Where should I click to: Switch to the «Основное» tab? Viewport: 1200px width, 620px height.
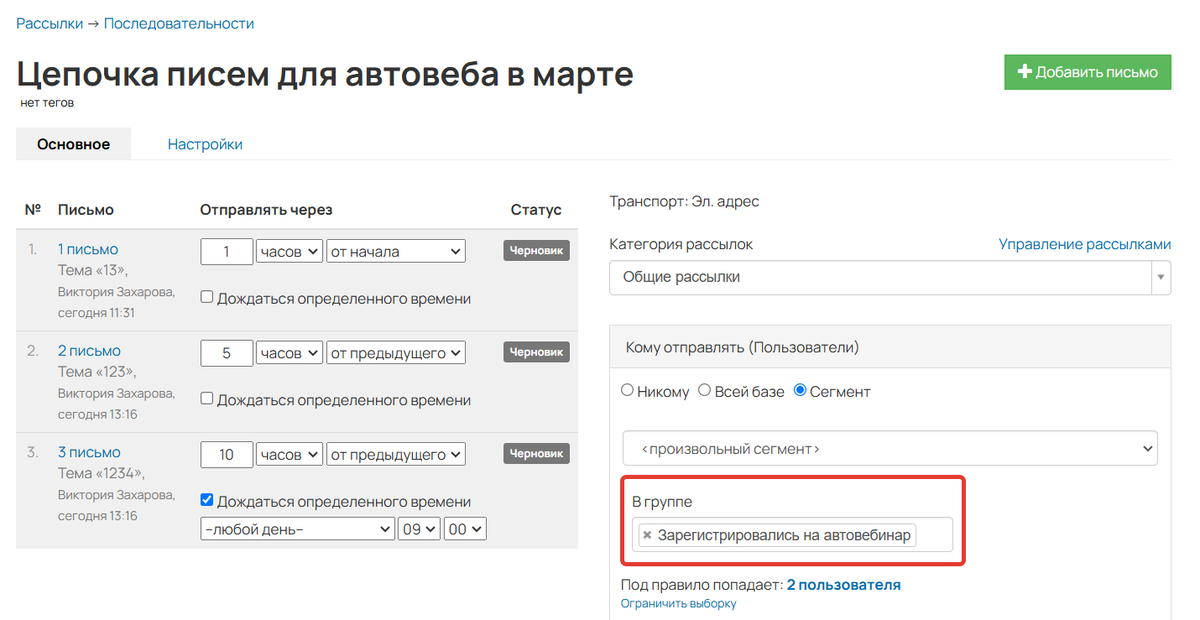(73, 144)
